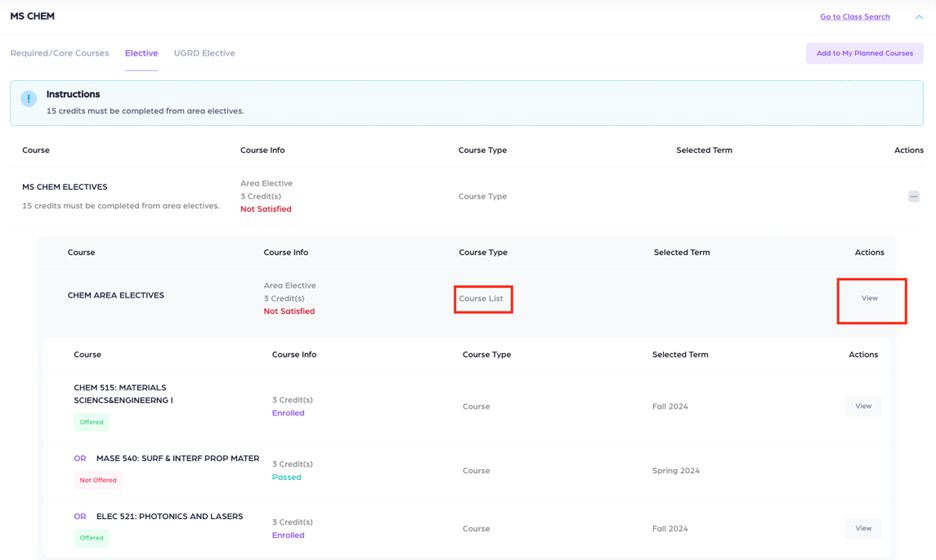The width and height of the screenshot is (936, 560).
Task: Select the Elective tab
Action: 141,53
